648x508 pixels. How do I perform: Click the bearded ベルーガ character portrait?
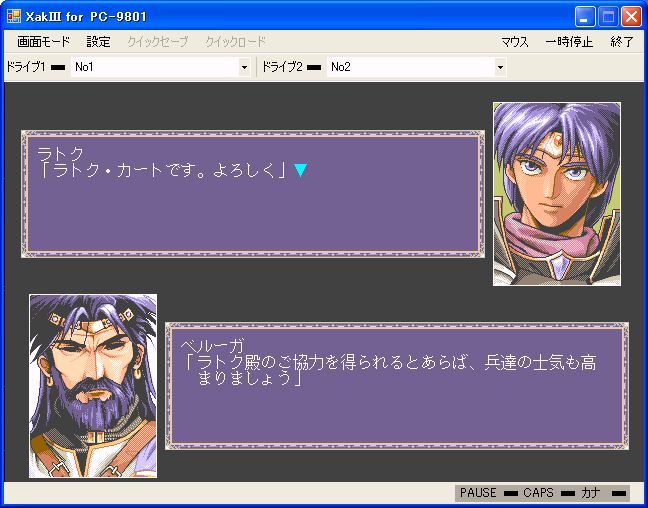pyautogui.click(x=93, y=386)
